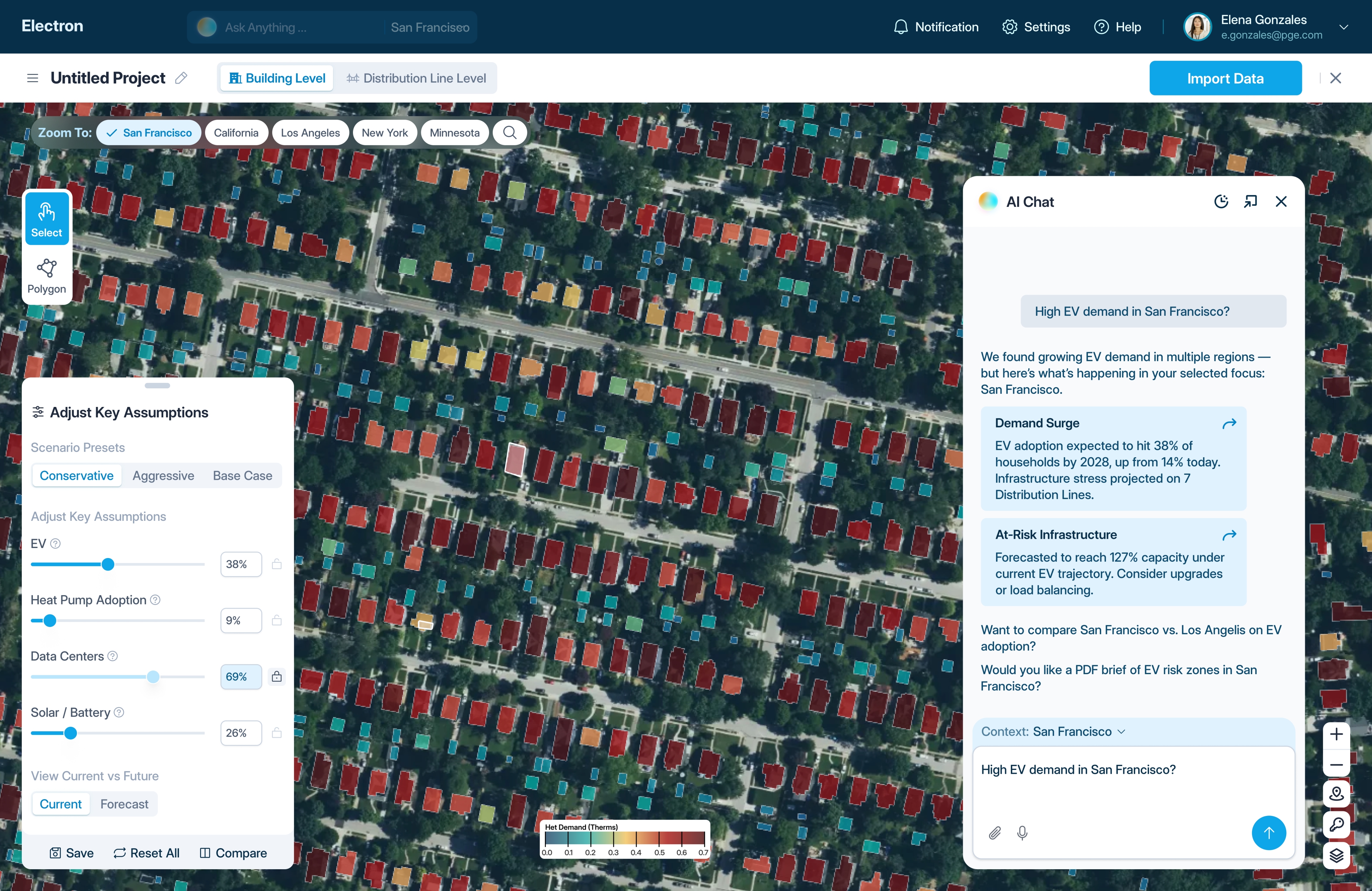Viewport: 1372px width, 891px height.
Task: Switch to Distribution Line Level tab
Action: pyautogui.click(x=416, y=78)
